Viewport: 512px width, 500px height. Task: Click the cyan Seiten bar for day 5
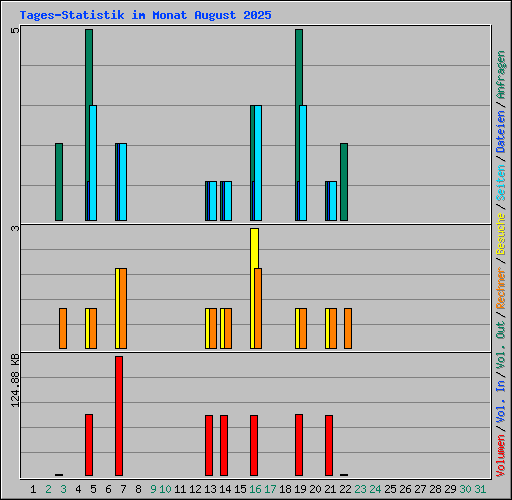point(93,163)
